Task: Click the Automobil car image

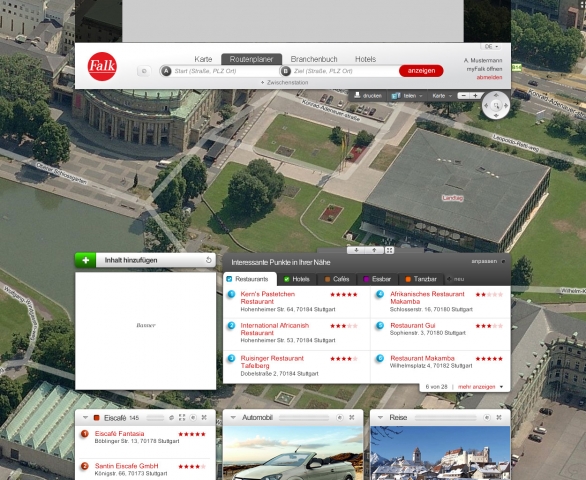Action: tap(293, 453)
